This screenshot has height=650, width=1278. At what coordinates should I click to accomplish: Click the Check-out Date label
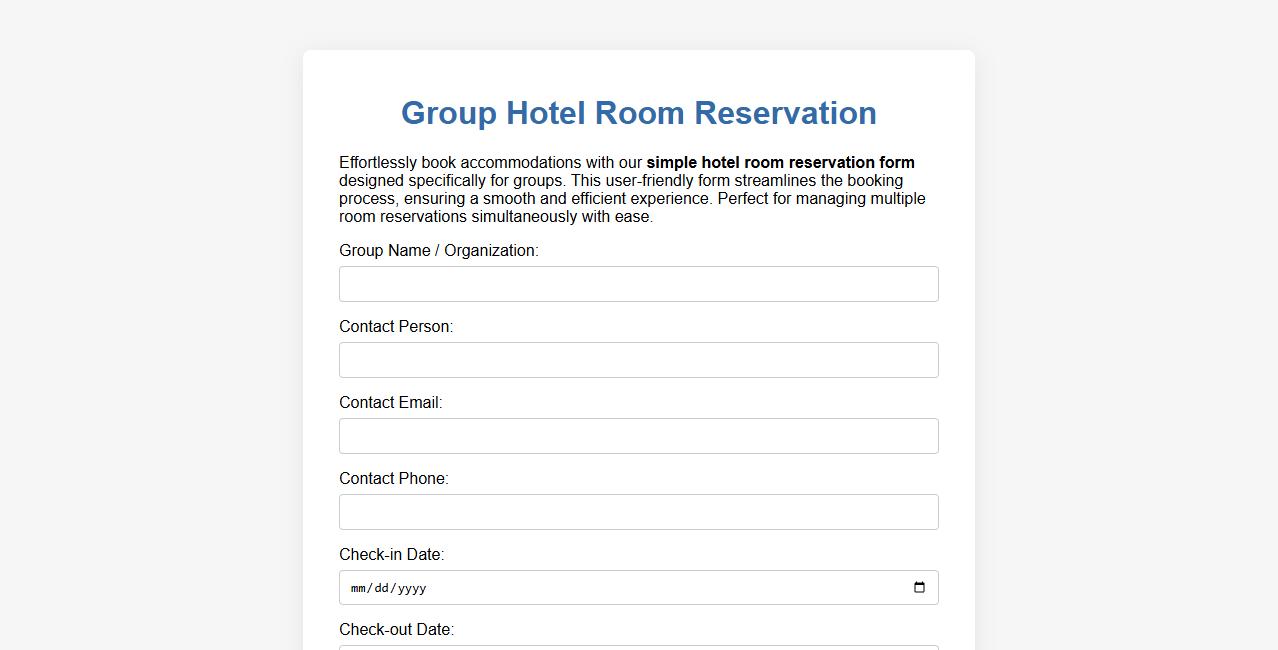point(396,630)
